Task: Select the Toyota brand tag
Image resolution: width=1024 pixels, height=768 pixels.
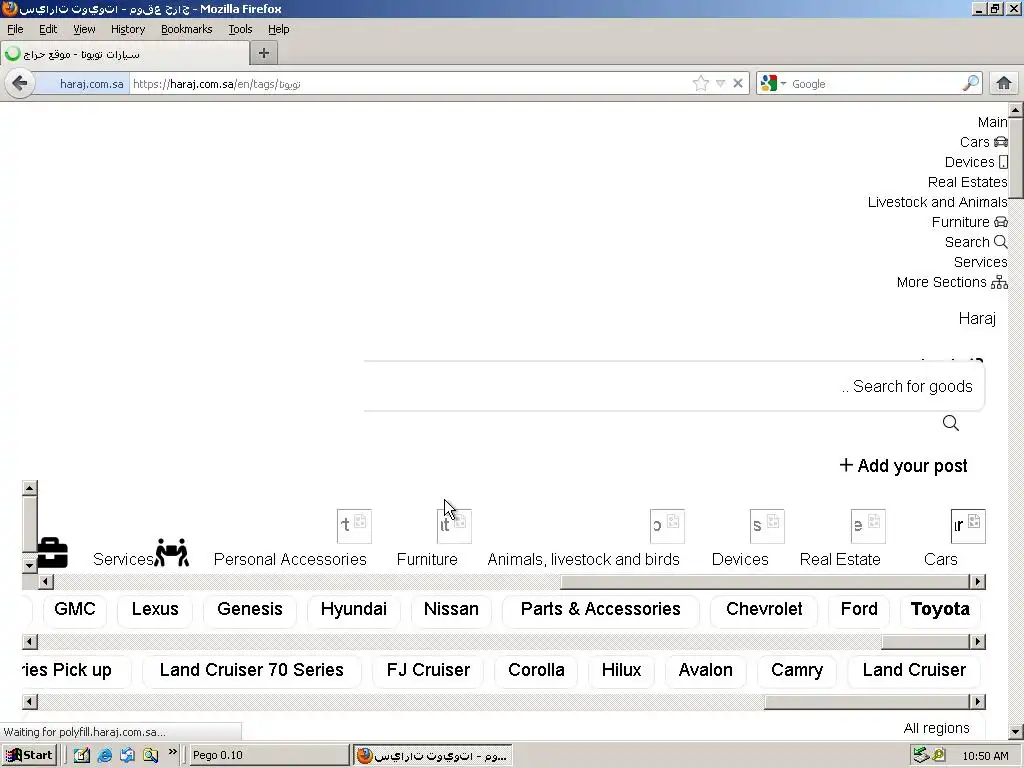Action: [x=940, y=609]
